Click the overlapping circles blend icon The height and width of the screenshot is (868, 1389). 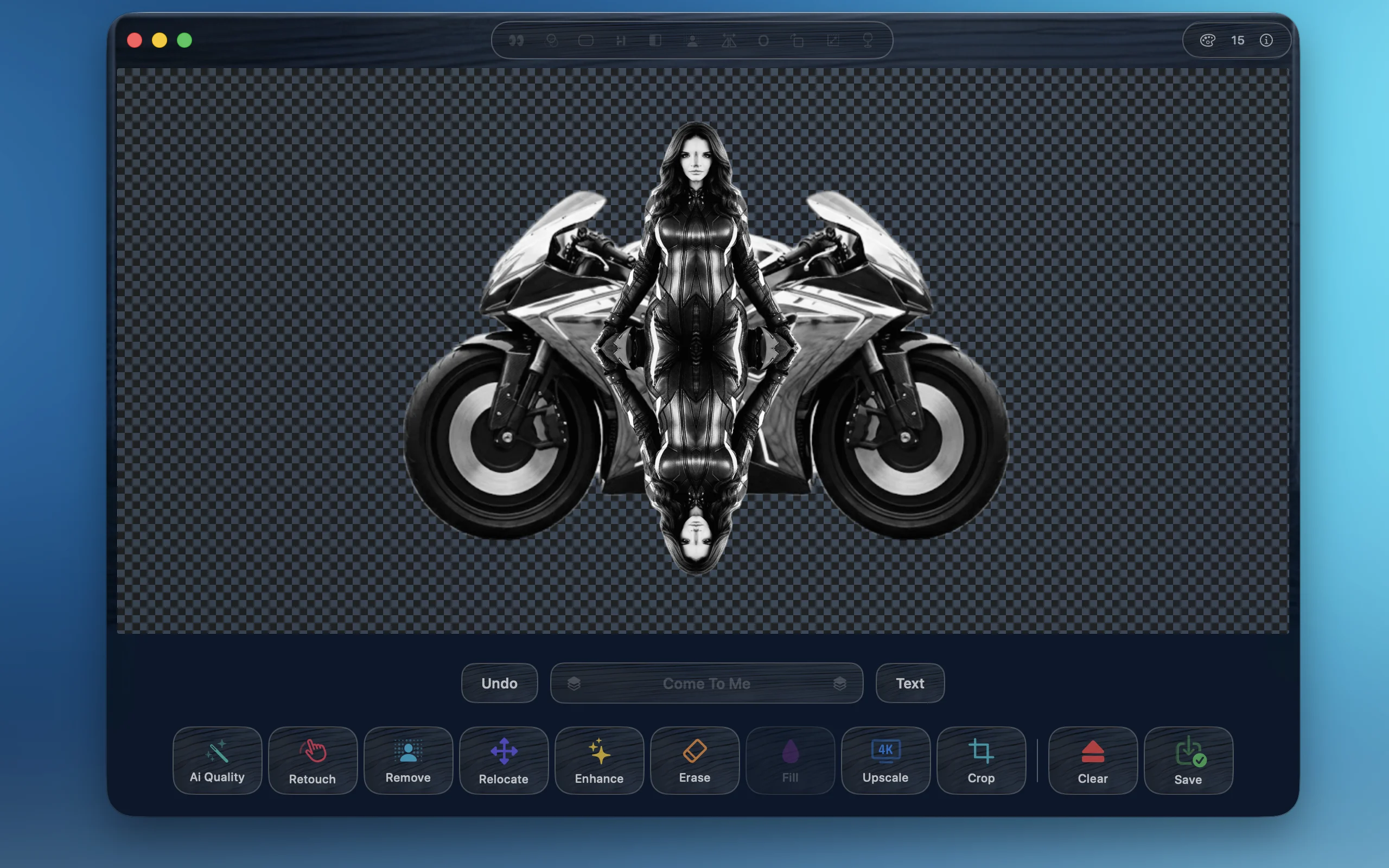(x=552, y=40)
